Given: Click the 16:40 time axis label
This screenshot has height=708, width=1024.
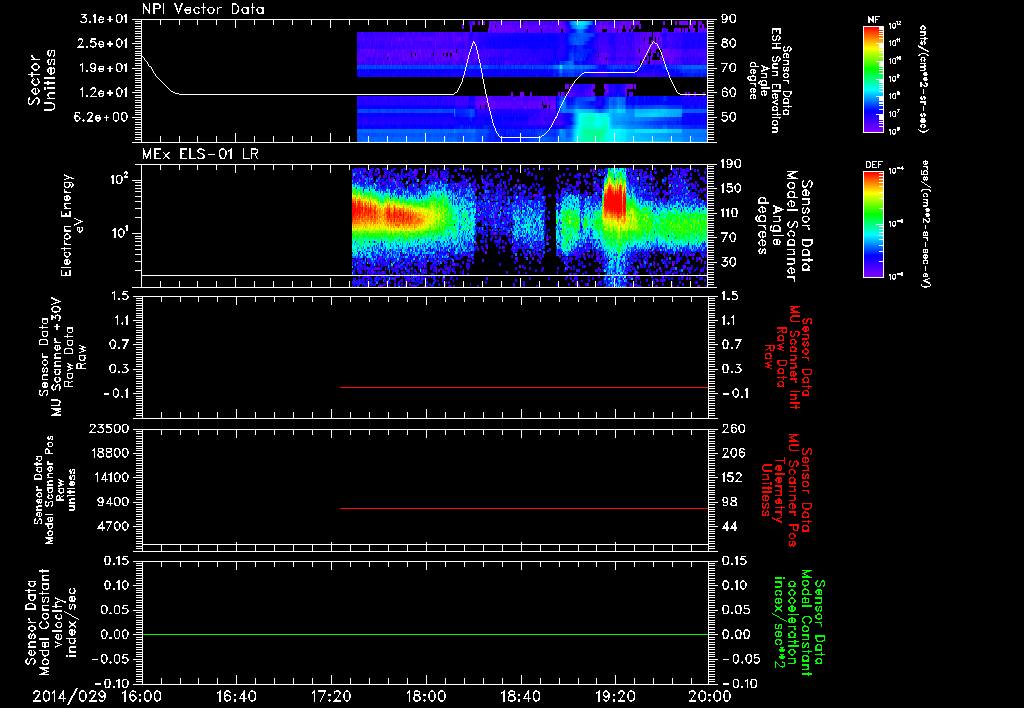Looking at the screenshot, I should pos(236,696).
